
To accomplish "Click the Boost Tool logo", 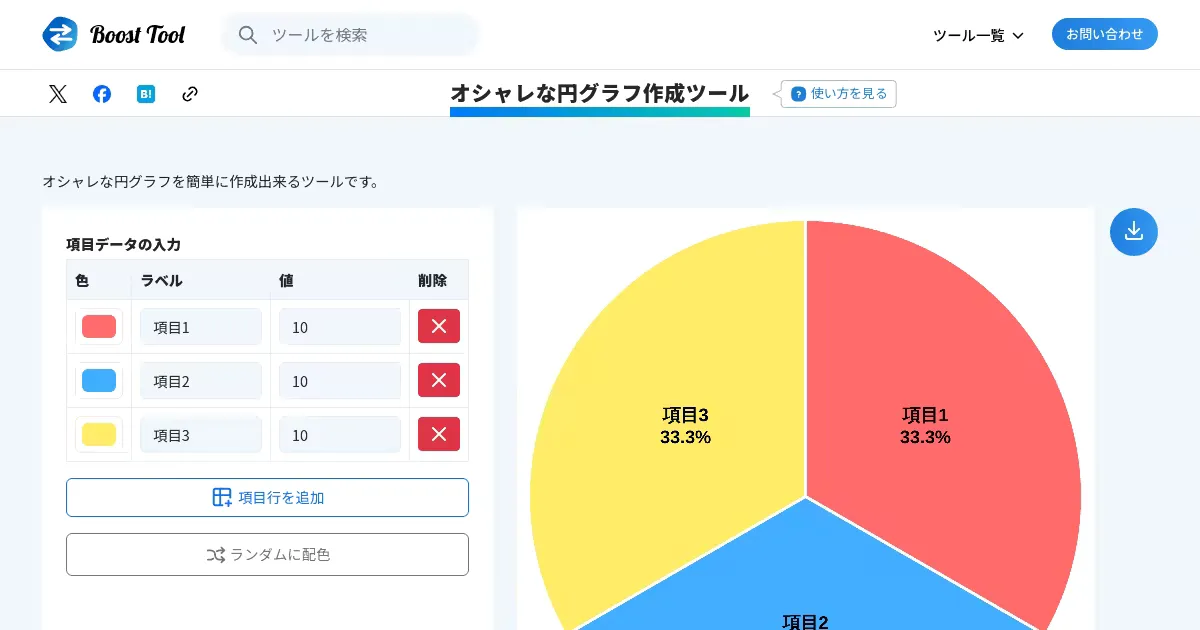I will 114,34.
